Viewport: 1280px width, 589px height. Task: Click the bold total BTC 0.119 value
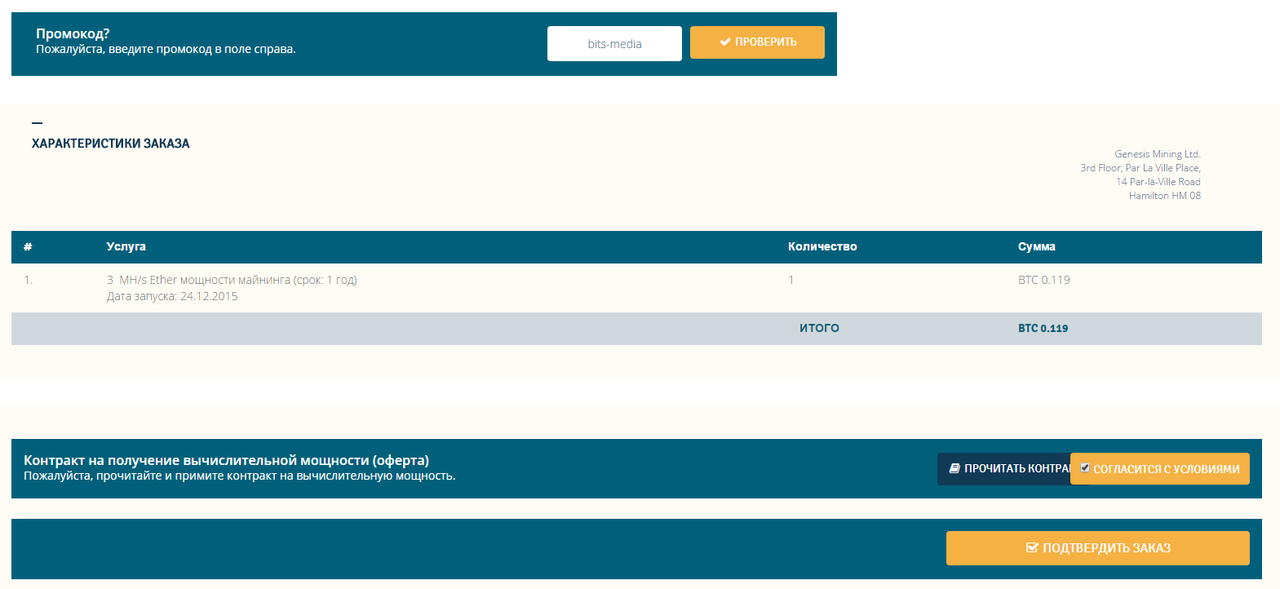point(1043,328)
